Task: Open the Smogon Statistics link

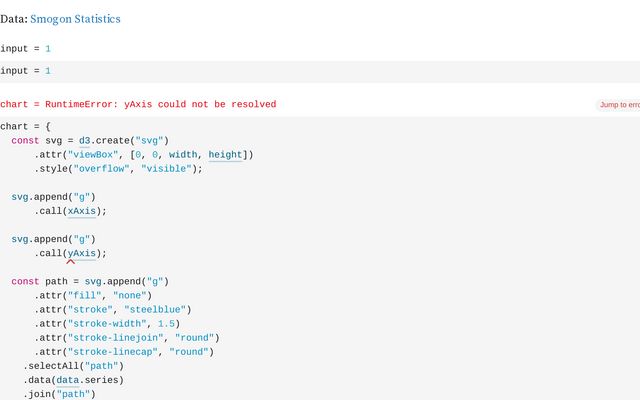Action: 75,19
